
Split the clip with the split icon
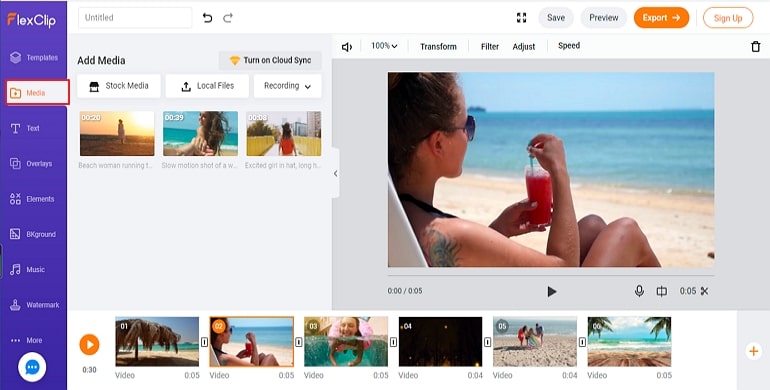[x=661, y=291]
